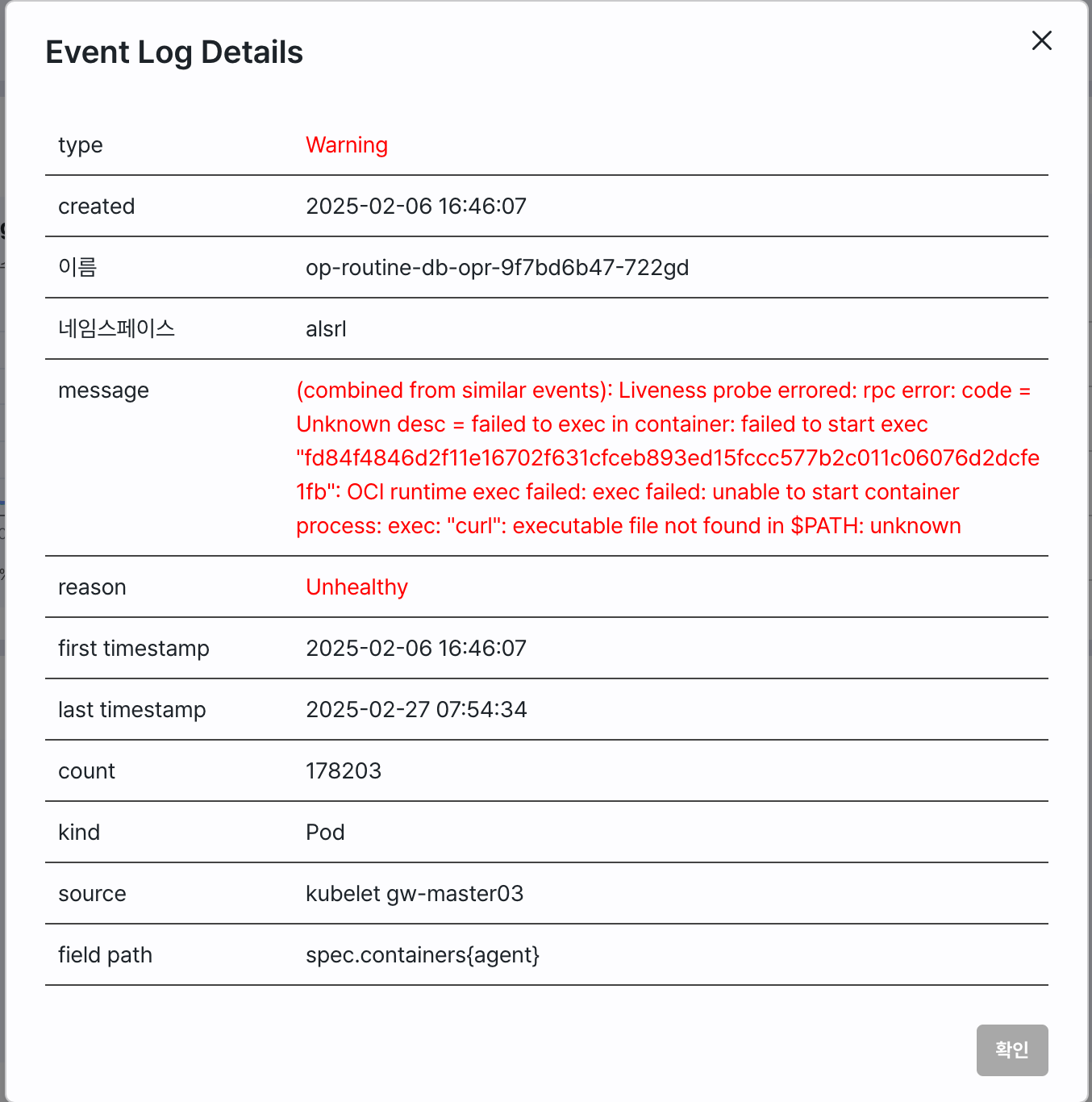
Task: Click the 'Unhealthy' reason value
Action: [357, 587]
